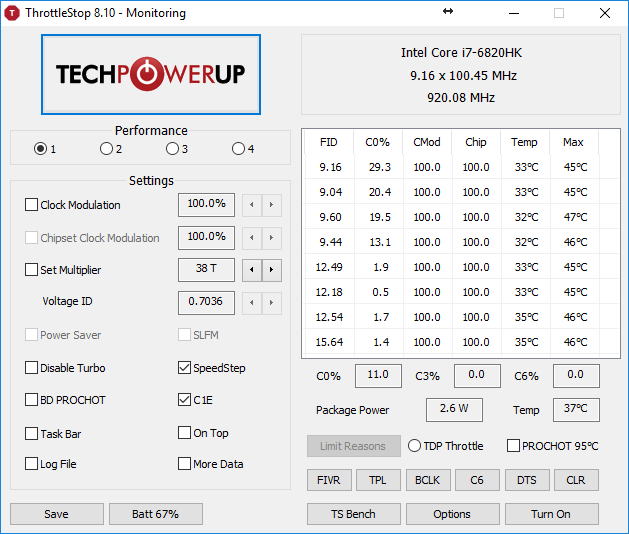The width and height of the screenshot is (629, 534).
Task: Select Performance profile 4
Action: point(238,149)
